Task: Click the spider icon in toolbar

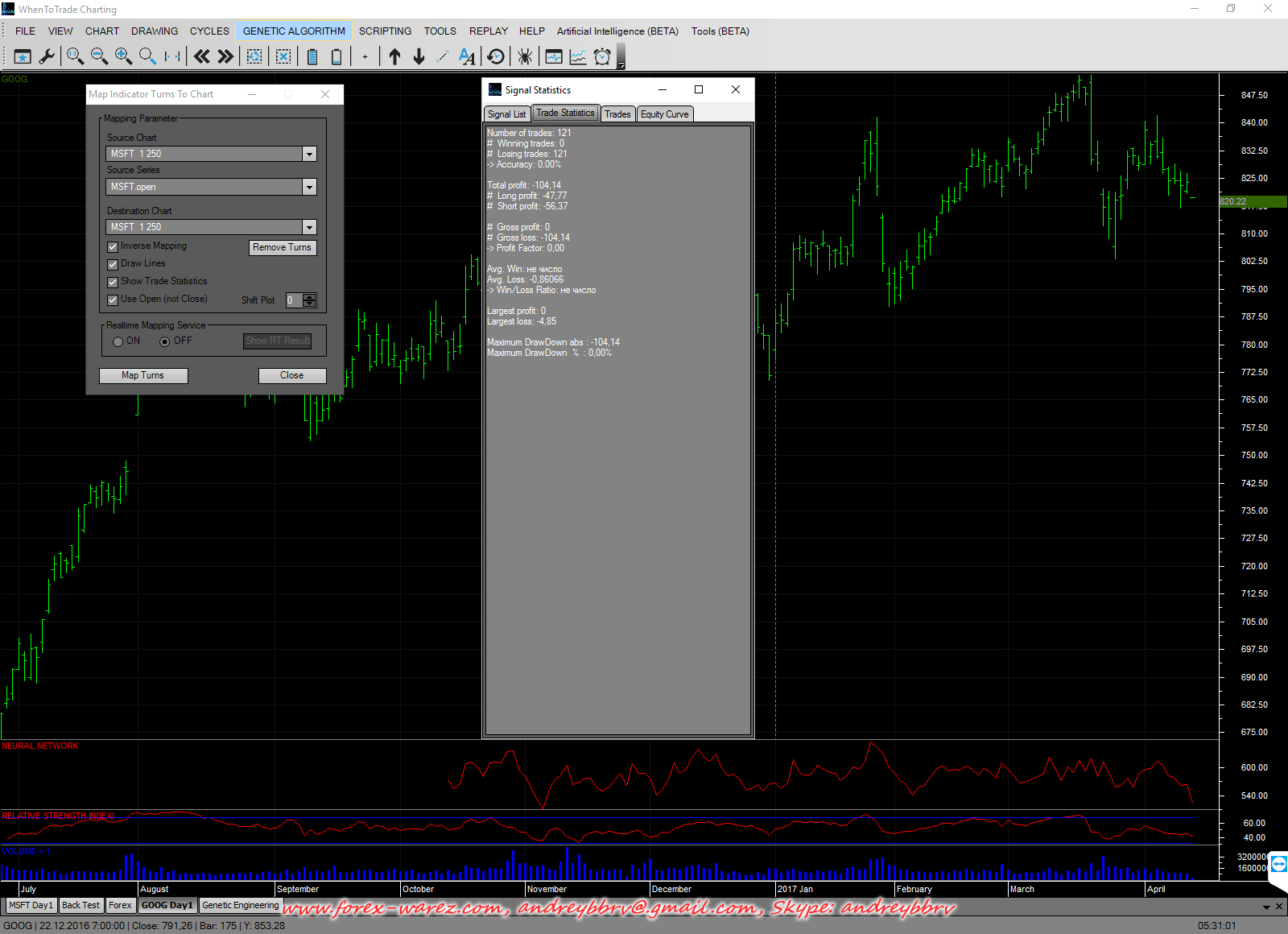Action: (524, 56)
